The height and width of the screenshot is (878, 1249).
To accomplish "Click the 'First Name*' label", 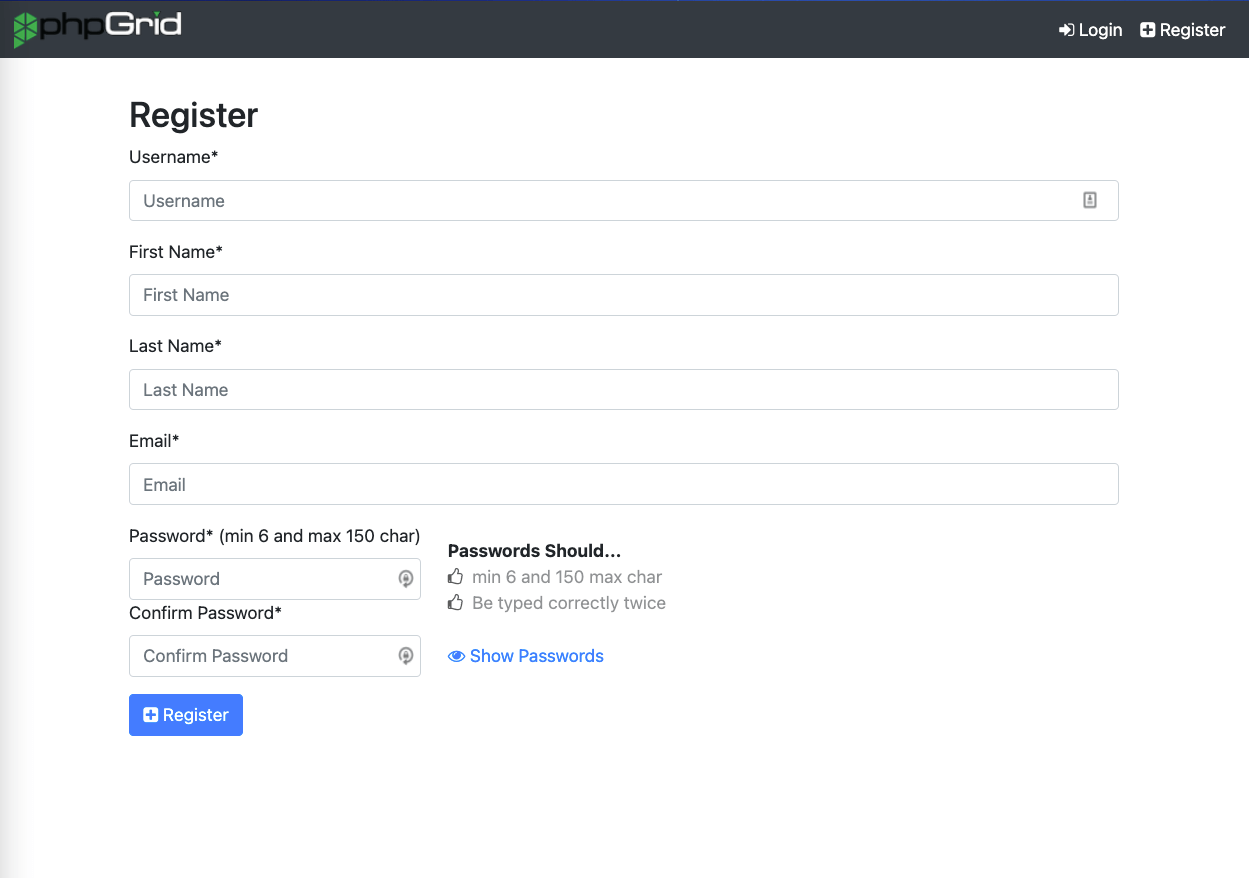I will tap(176, 252).
